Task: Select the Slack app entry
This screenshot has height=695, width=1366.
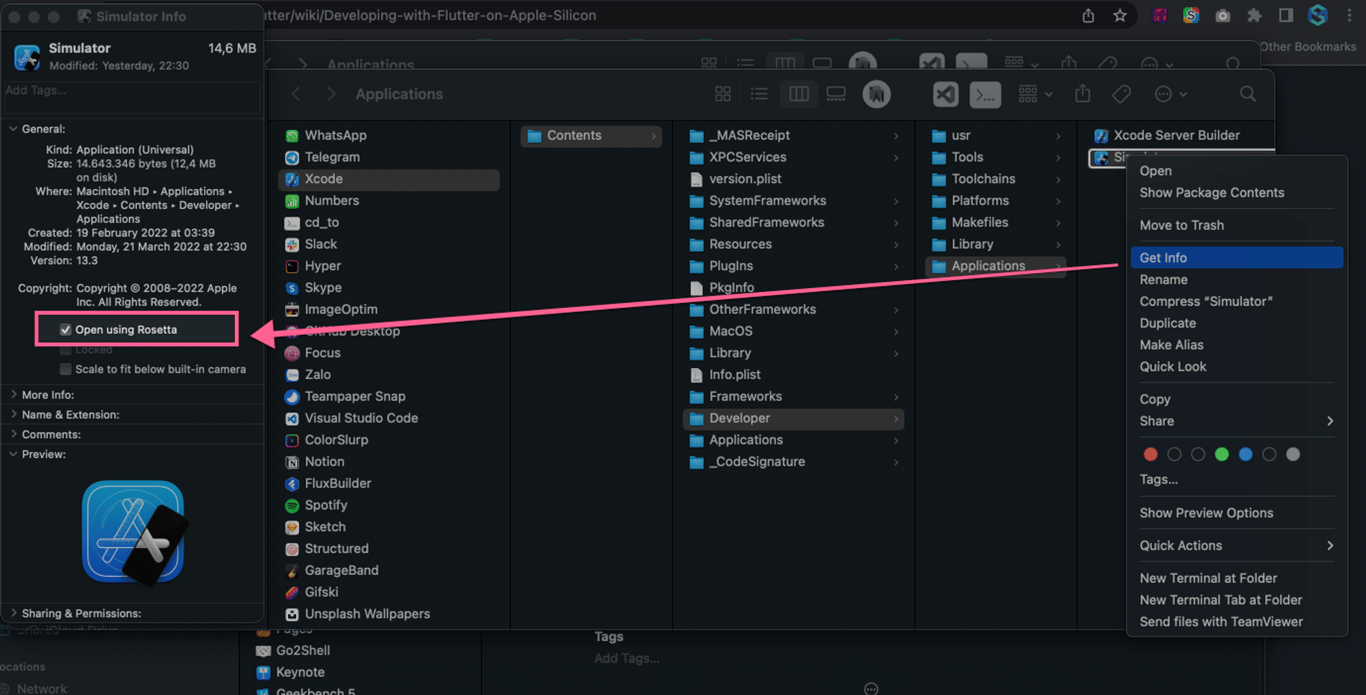Action: coord(320,244)
